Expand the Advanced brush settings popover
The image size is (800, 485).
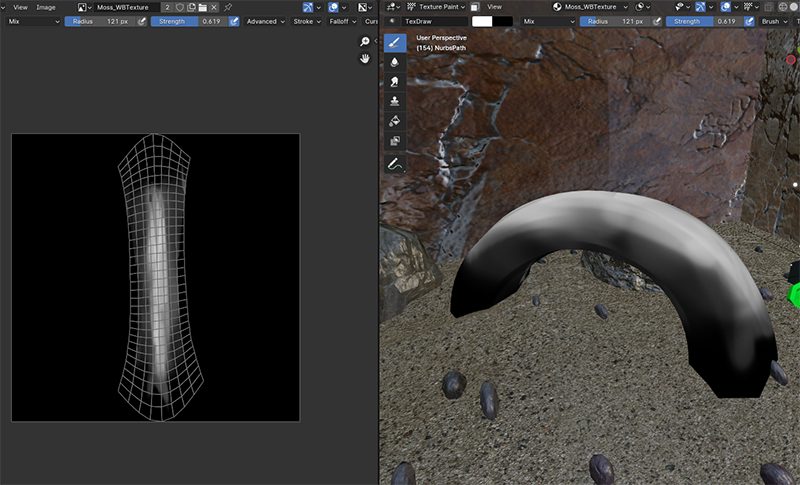[x=264, y=20]
